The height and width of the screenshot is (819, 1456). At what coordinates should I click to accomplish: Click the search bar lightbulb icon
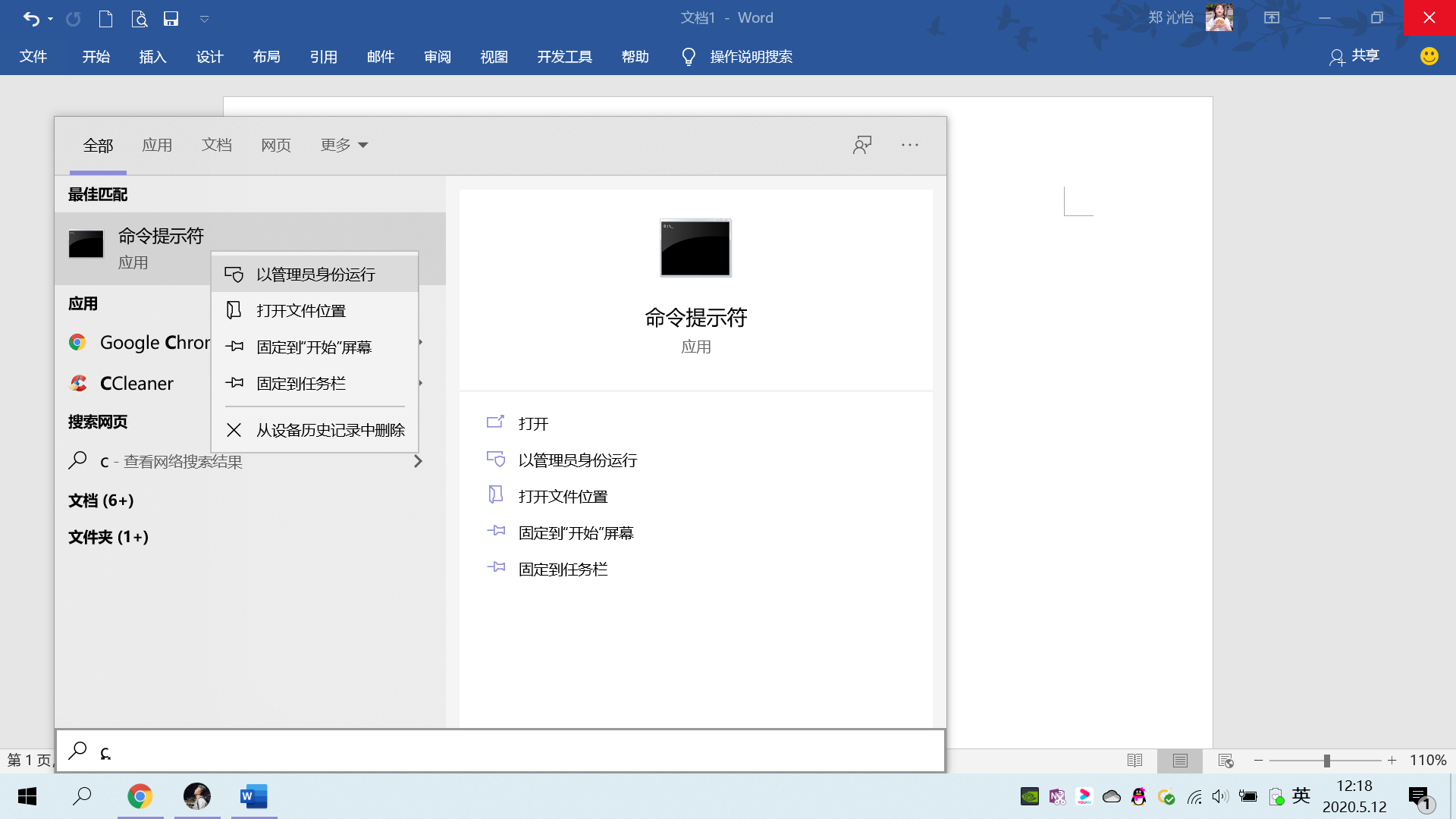coord(688,56)
